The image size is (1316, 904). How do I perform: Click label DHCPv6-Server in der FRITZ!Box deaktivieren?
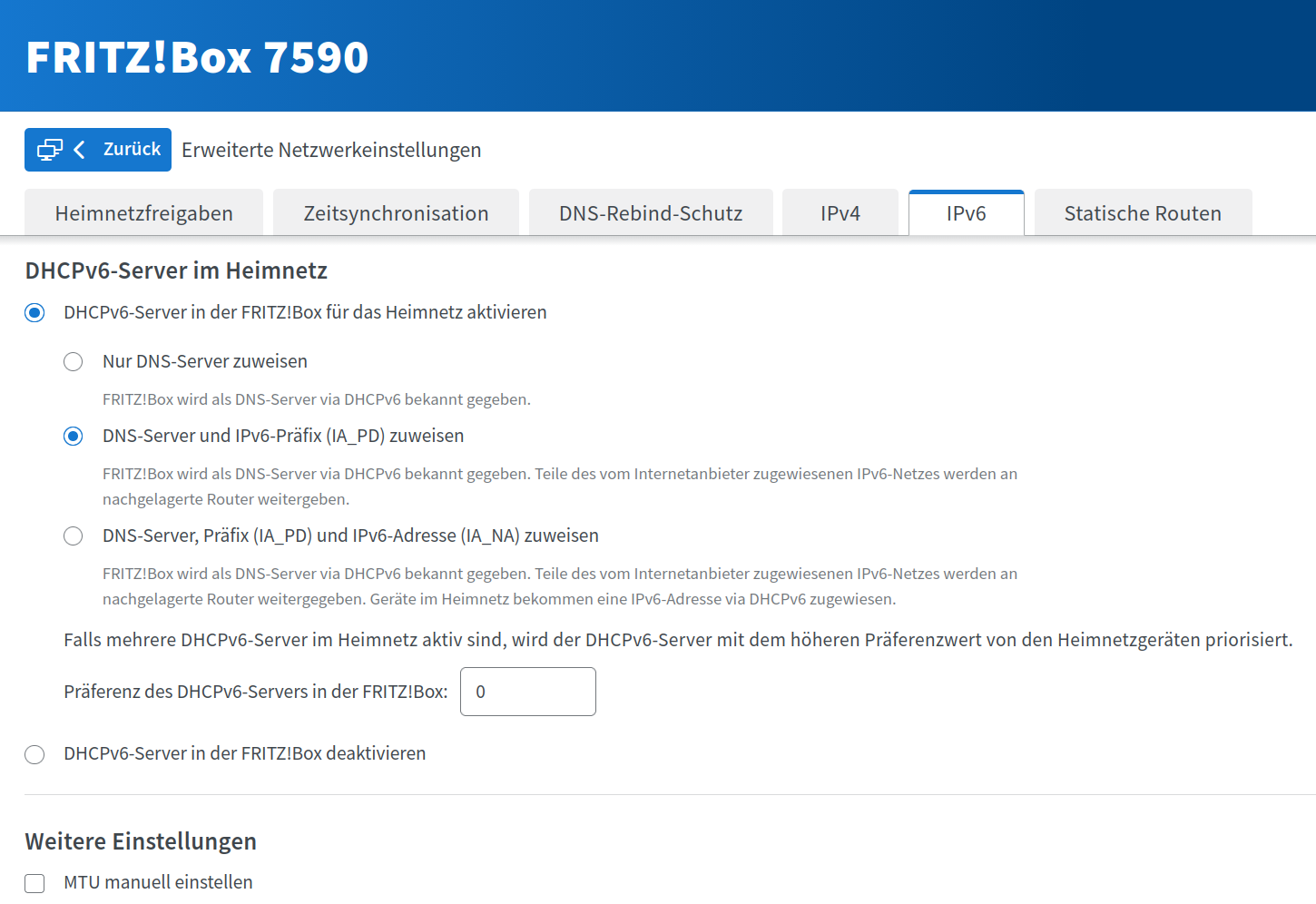pyautogui.click(x=245, y=753)
